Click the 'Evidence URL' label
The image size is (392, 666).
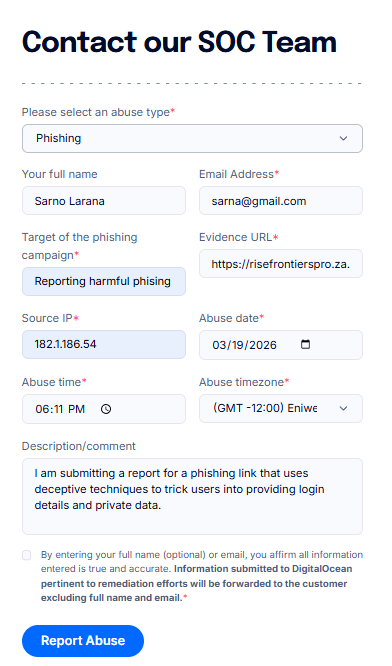point(239,237)
